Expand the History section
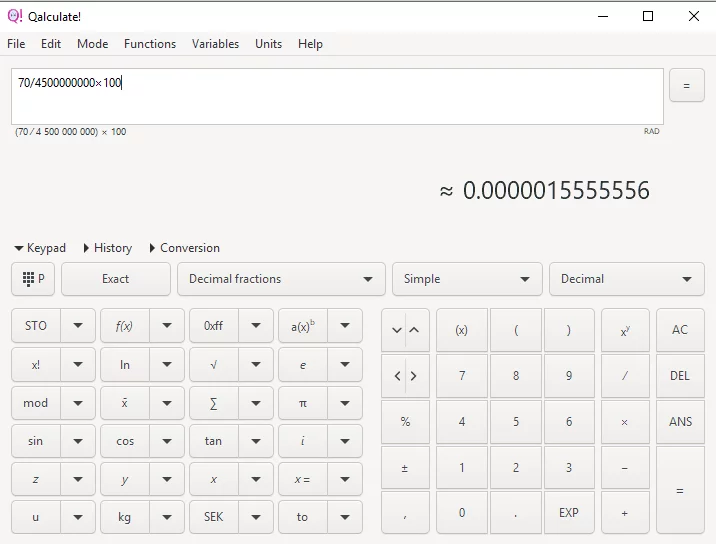Viewport: 716px width, 544px height. coord(108,248)
